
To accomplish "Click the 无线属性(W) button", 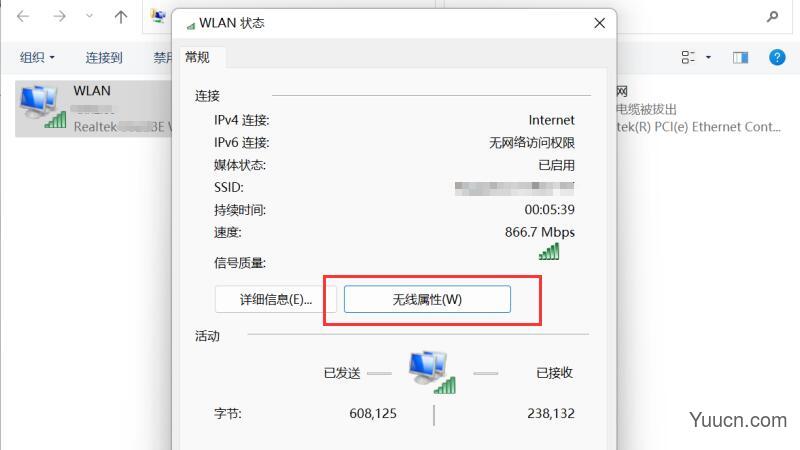I will pyautogui.click(x=427, y=299).
